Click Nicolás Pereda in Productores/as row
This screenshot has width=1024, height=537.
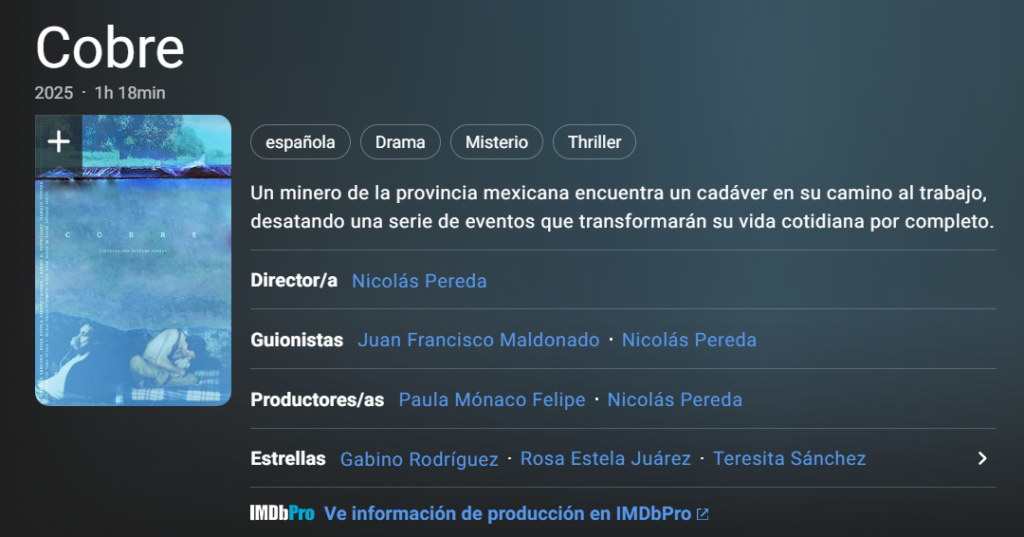tap(675, 400)
